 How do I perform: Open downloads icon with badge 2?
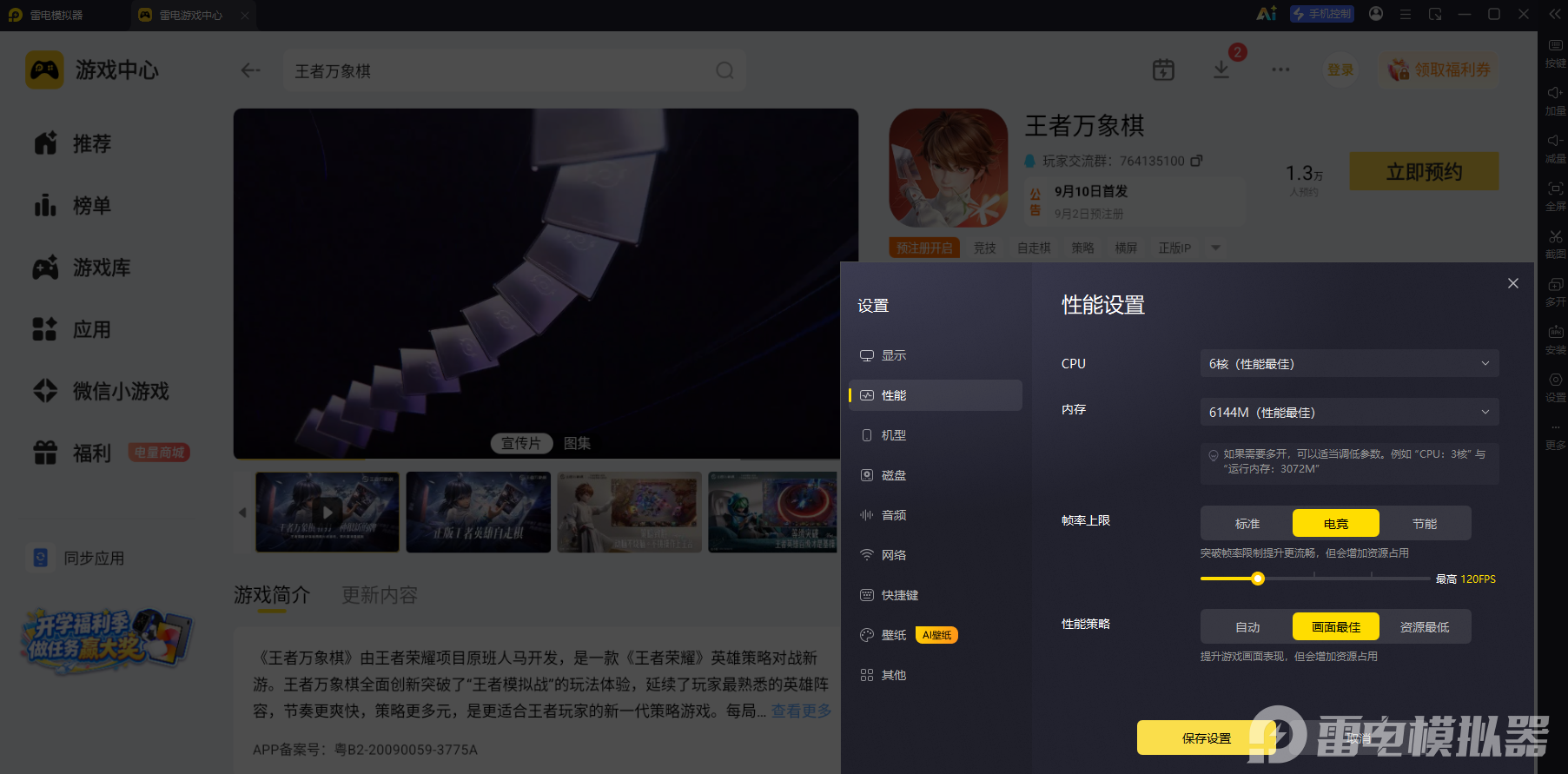(1221, 70)
